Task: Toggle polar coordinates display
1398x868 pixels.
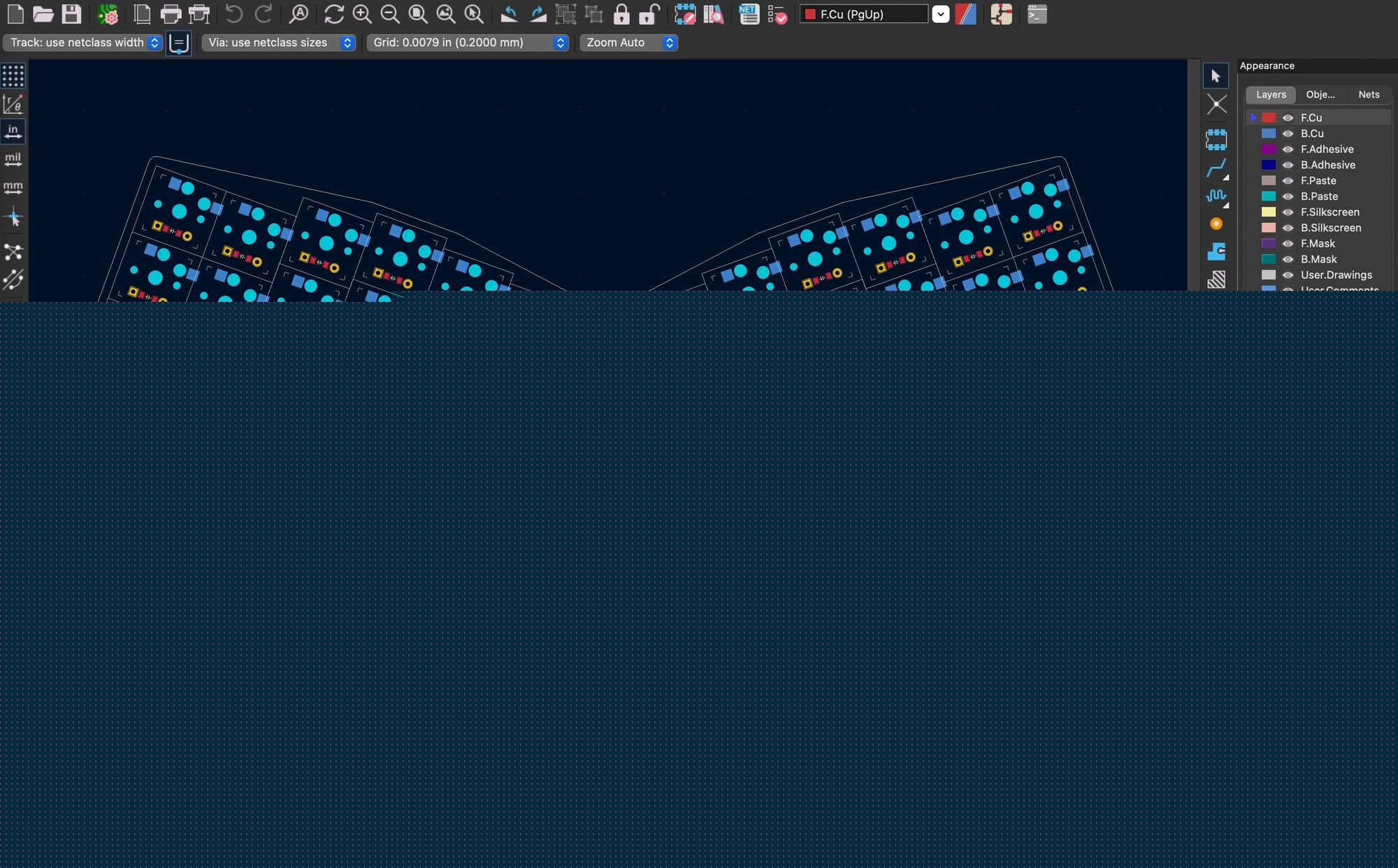Action: 13,103
